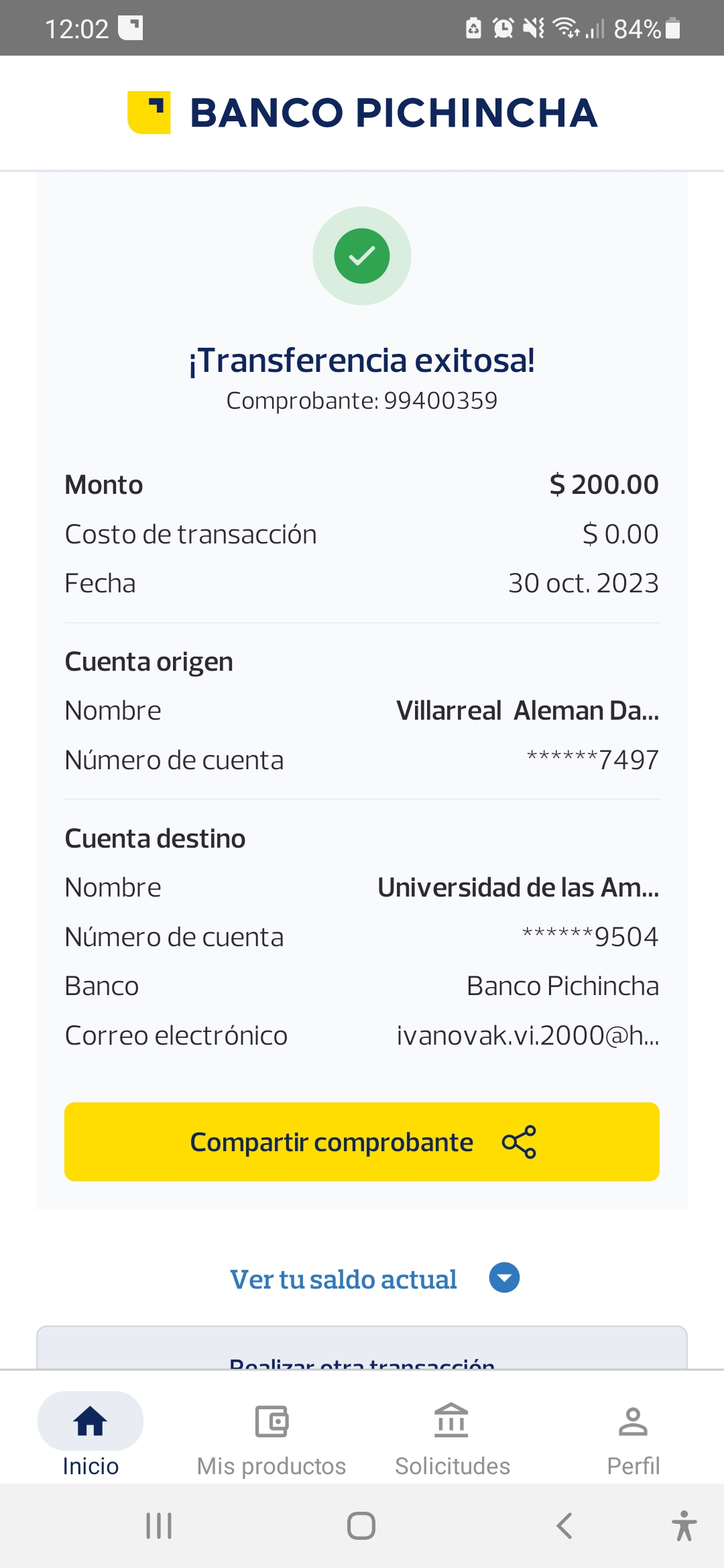Image resolution: width=724 pixels, height=1568 pixels.
Task: Tap the Banco Pichincha yellow logo
Action: (x=149, y=112)
